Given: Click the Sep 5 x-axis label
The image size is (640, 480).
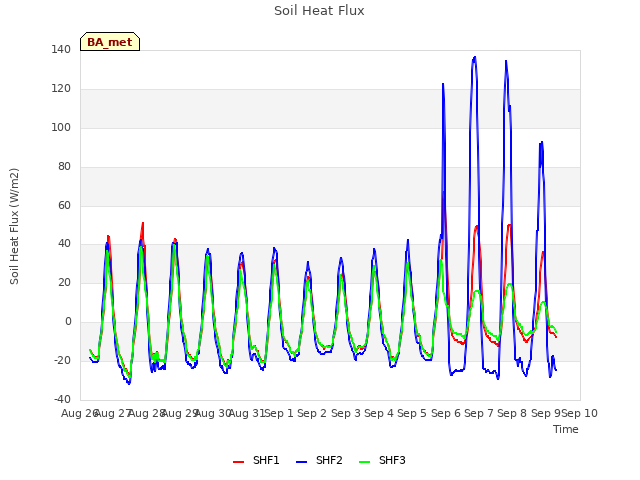Looking at the screenshot, I should click(x=412, y=413).
